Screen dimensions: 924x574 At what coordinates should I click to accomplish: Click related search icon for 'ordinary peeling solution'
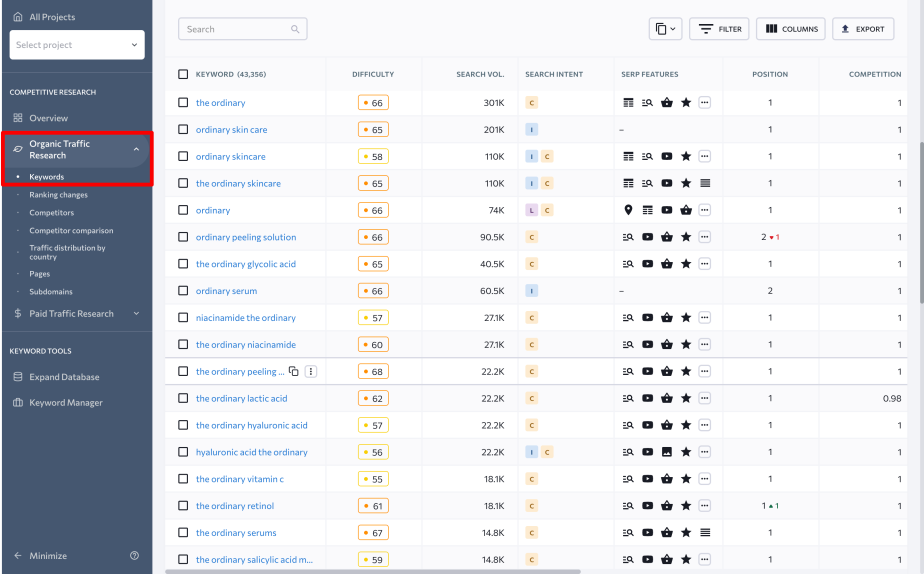628,237
